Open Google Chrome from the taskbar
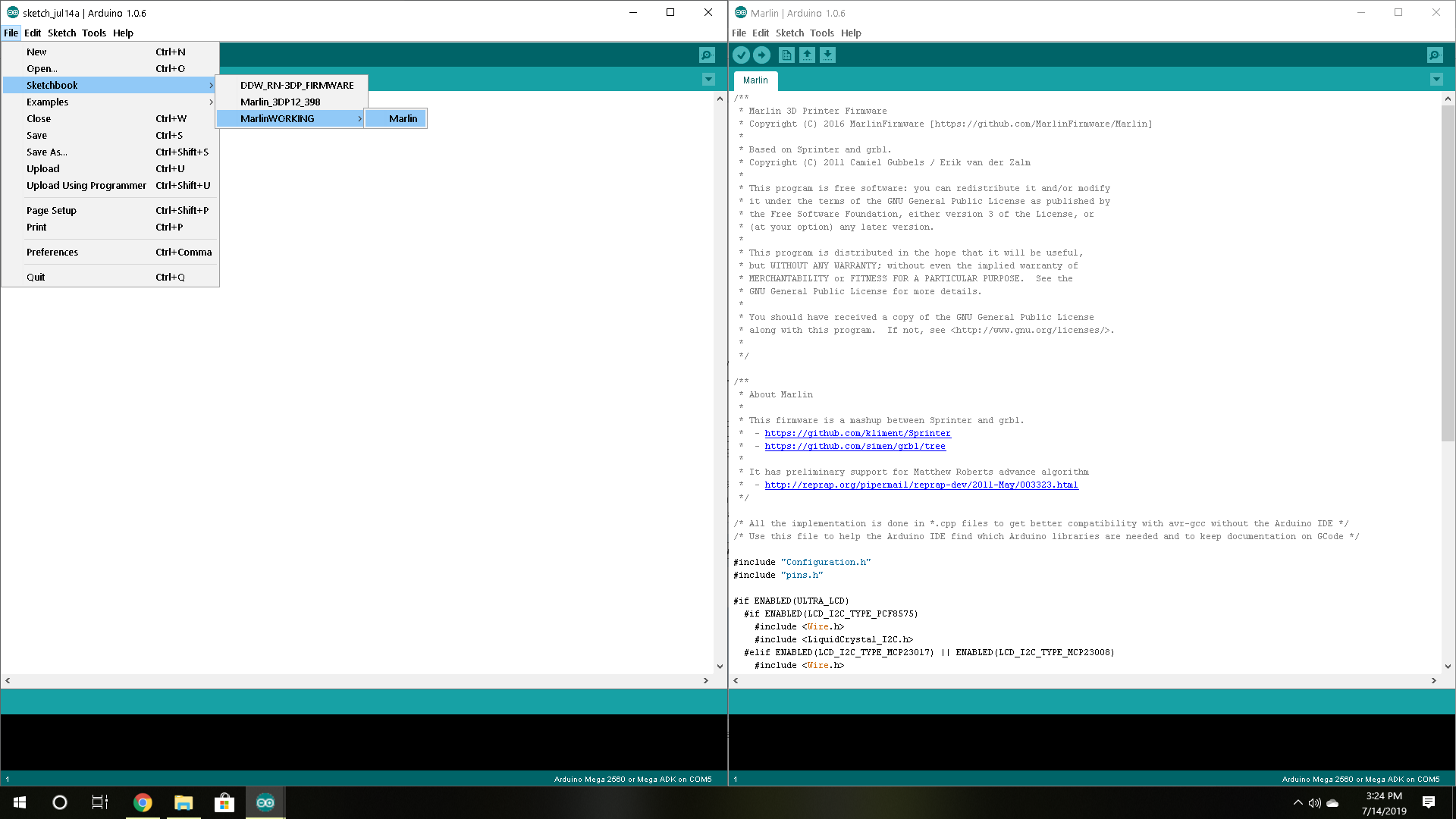Viewport: 1456px width, 819px height. tap(143, 802)
